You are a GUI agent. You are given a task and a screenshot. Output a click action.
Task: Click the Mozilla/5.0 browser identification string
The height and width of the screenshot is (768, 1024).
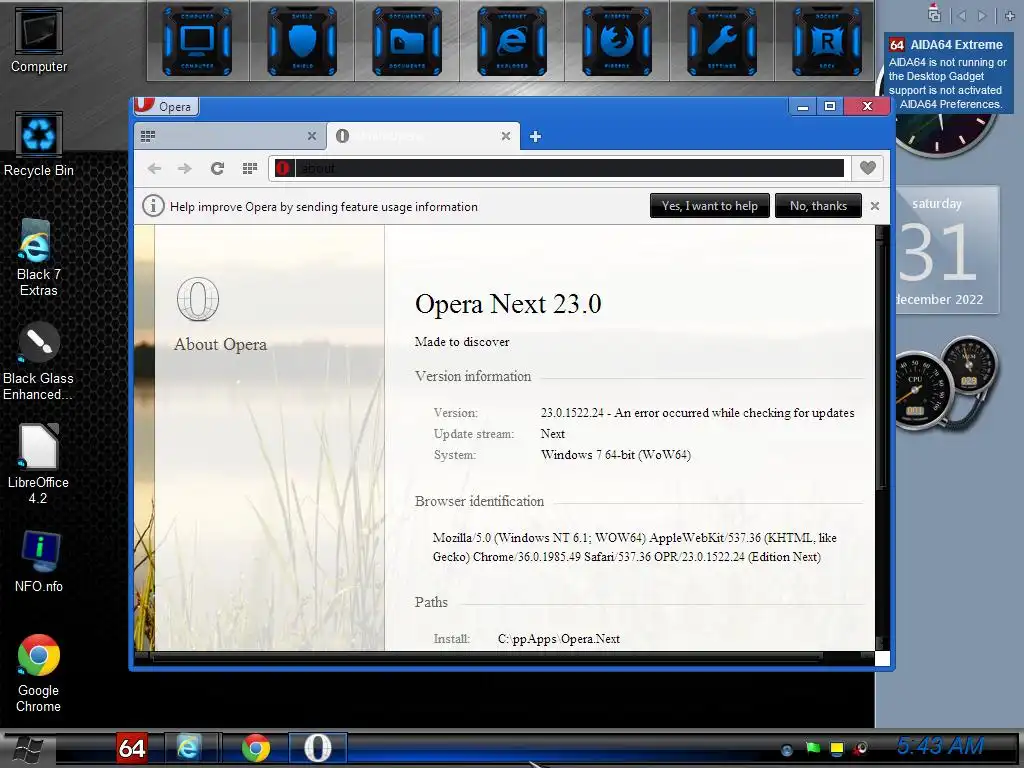pyautogui.click(x=634, y=547)
